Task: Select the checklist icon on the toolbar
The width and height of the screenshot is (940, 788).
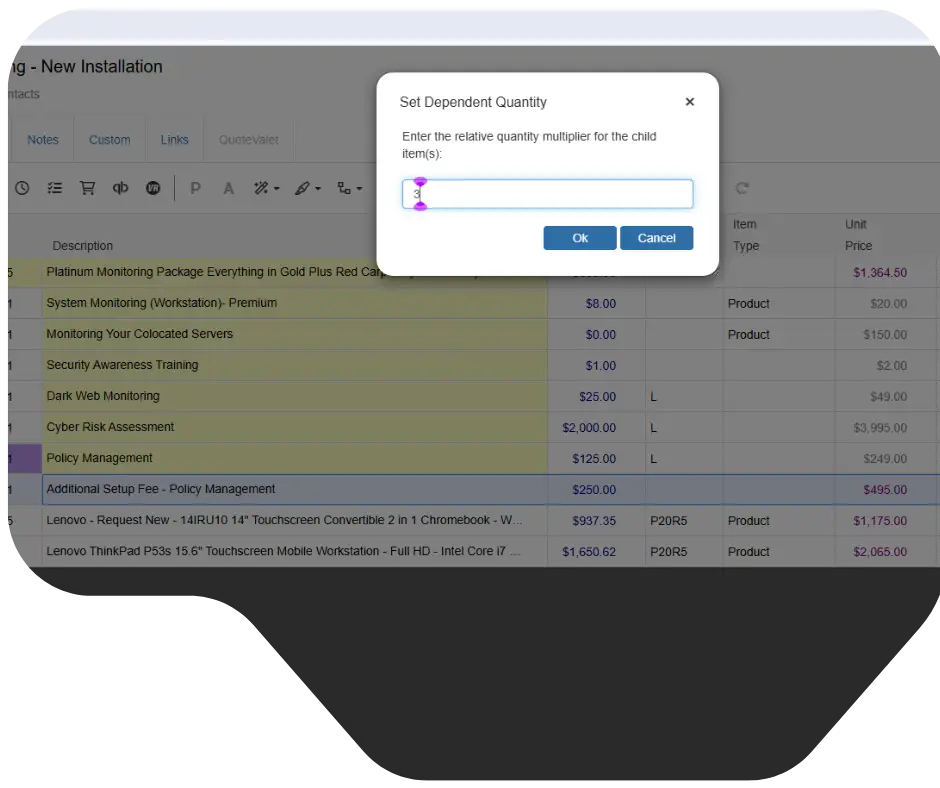Action: 55,188
